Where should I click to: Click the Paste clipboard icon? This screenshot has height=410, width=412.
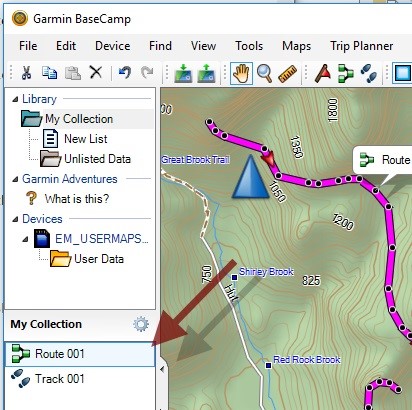coord(73,72)
